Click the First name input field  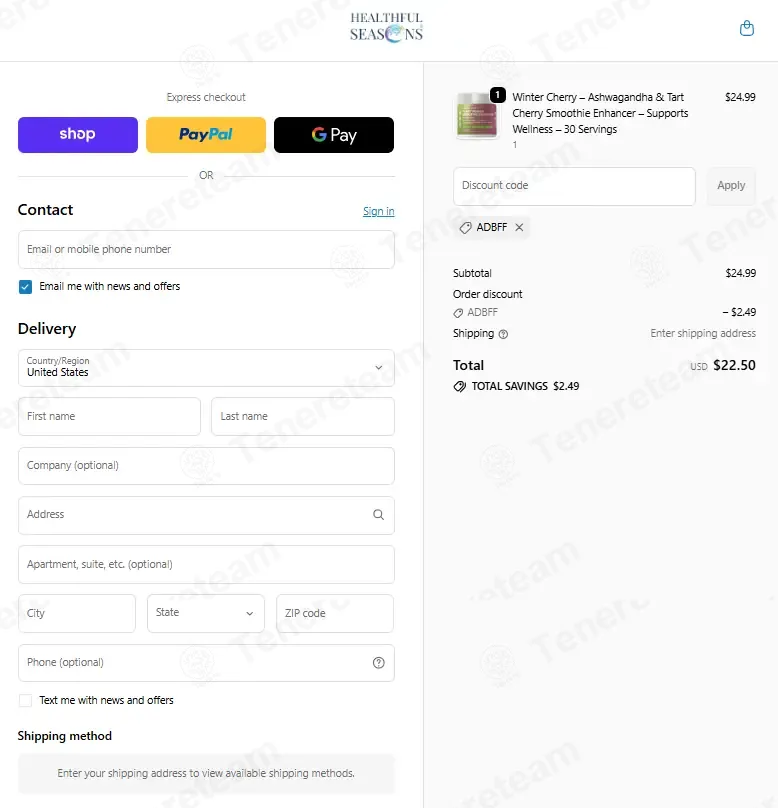109,416
